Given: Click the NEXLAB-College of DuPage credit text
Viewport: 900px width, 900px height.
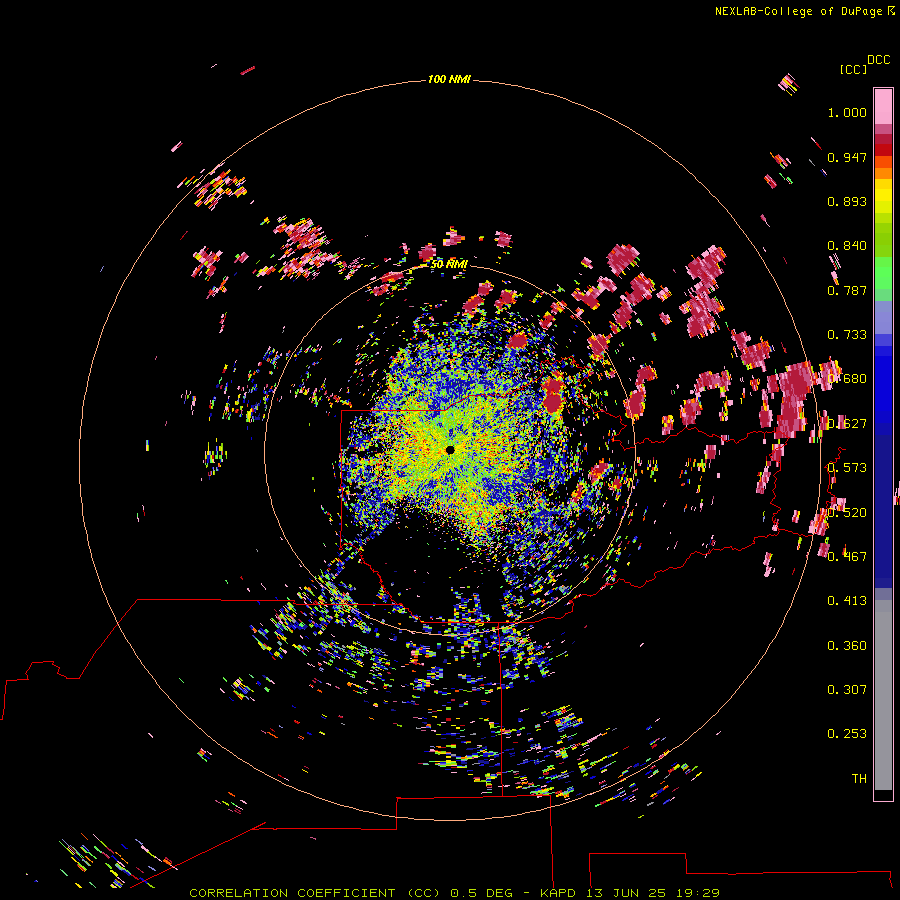Looking at the screenshot, I should pos(799,11).
